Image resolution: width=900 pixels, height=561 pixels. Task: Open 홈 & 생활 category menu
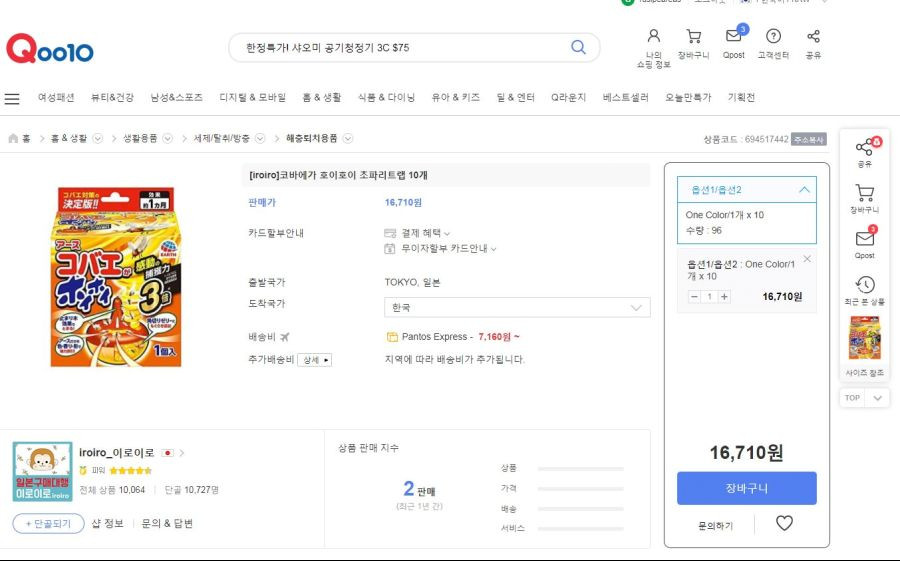[x=322, y=98]
